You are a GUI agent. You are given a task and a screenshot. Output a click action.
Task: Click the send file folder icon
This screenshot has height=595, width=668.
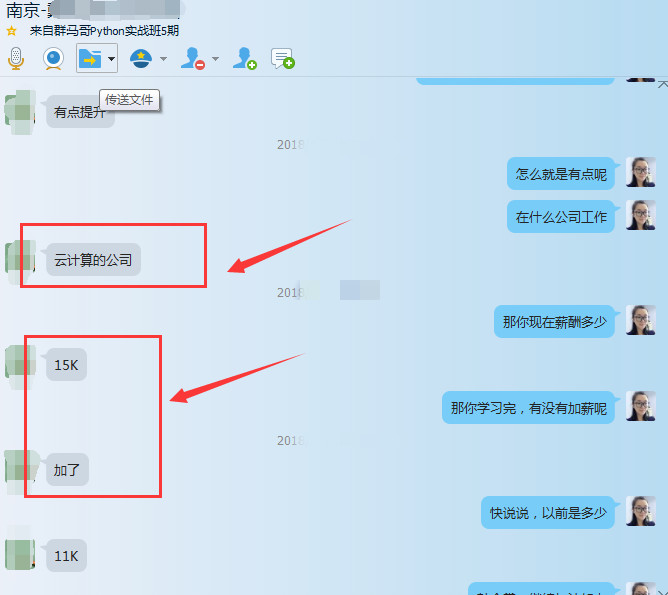[x=89, y=59]
